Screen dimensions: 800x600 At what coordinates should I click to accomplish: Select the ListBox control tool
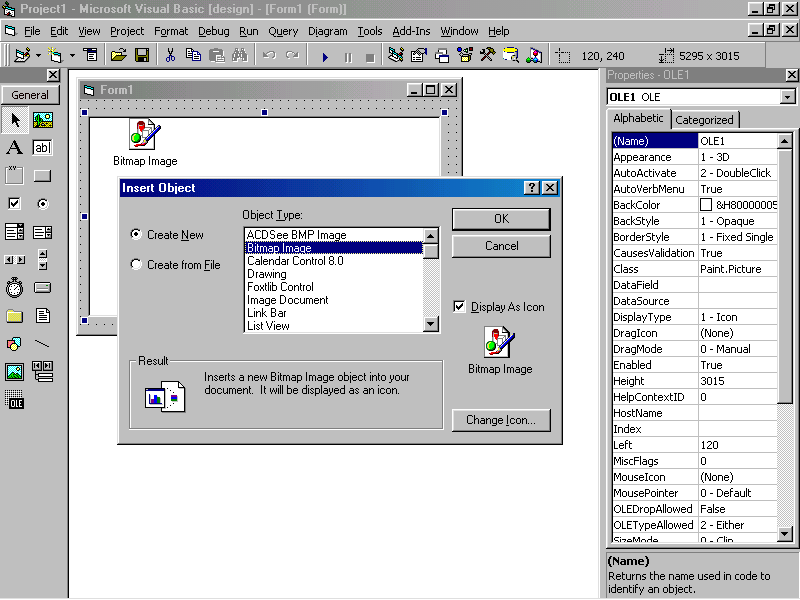point(43,232)
